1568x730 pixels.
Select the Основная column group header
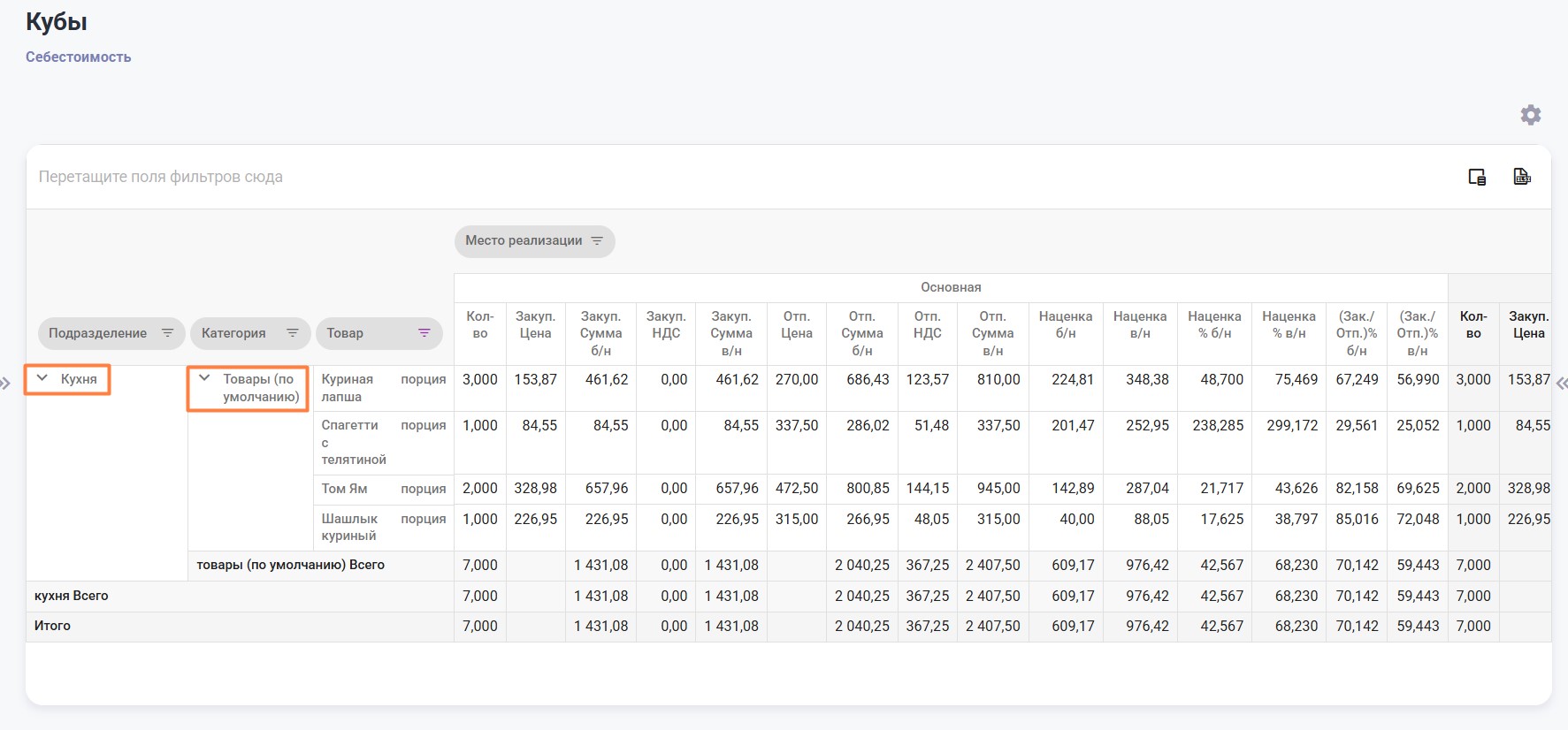tap(950, 287)
